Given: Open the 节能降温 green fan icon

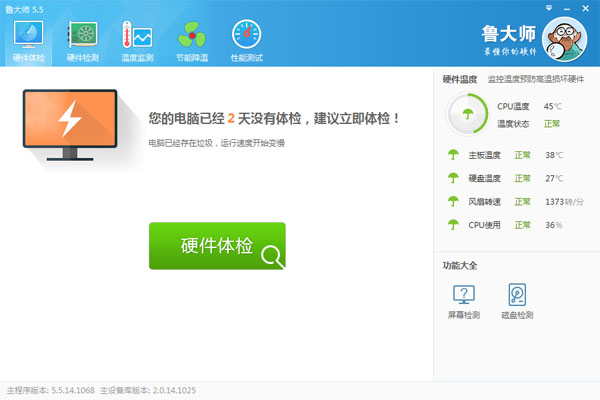Looking at the screenshot, I should tap(192, 35).
